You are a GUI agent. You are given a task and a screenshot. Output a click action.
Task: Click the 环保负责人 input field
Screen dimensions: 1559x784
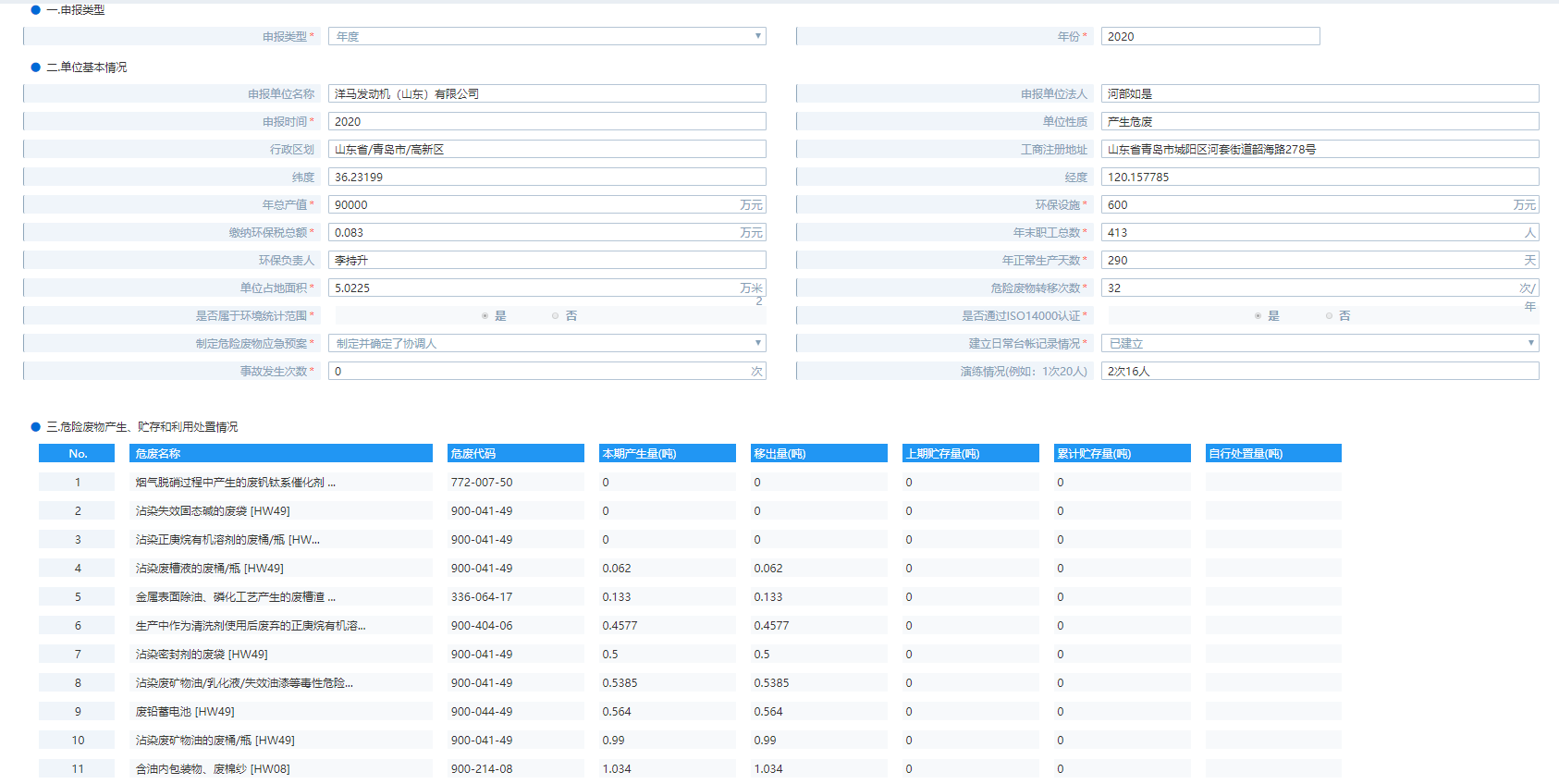point(547,260)
